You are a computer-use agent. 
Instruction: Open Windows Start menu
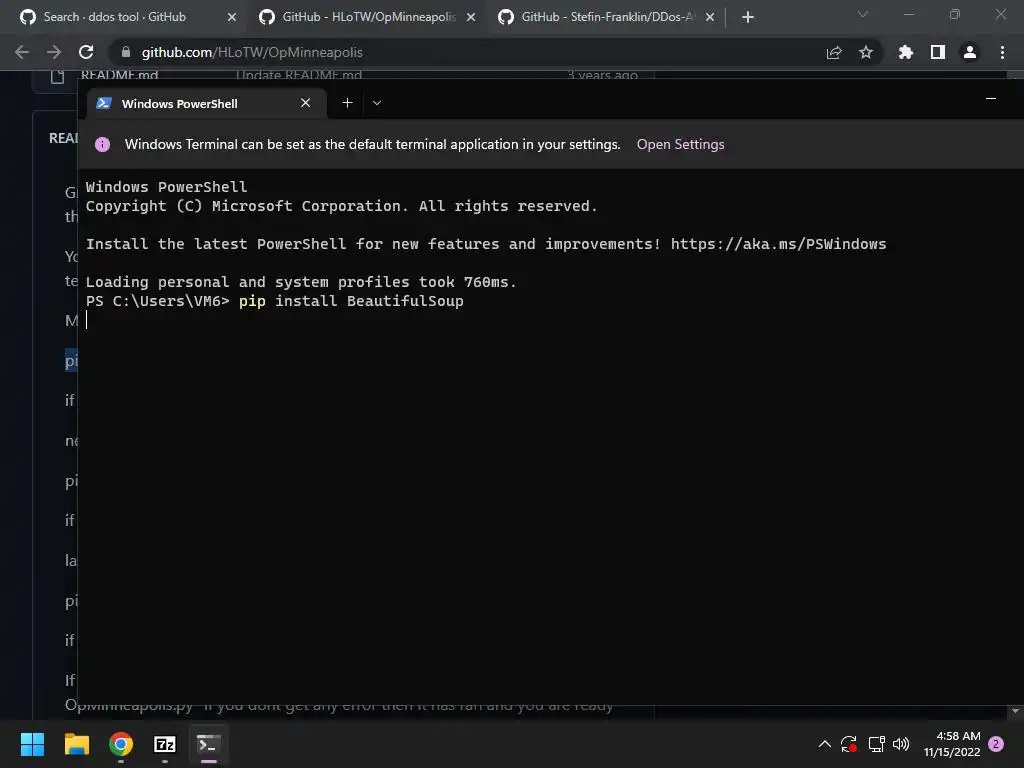tap(32, 744)
